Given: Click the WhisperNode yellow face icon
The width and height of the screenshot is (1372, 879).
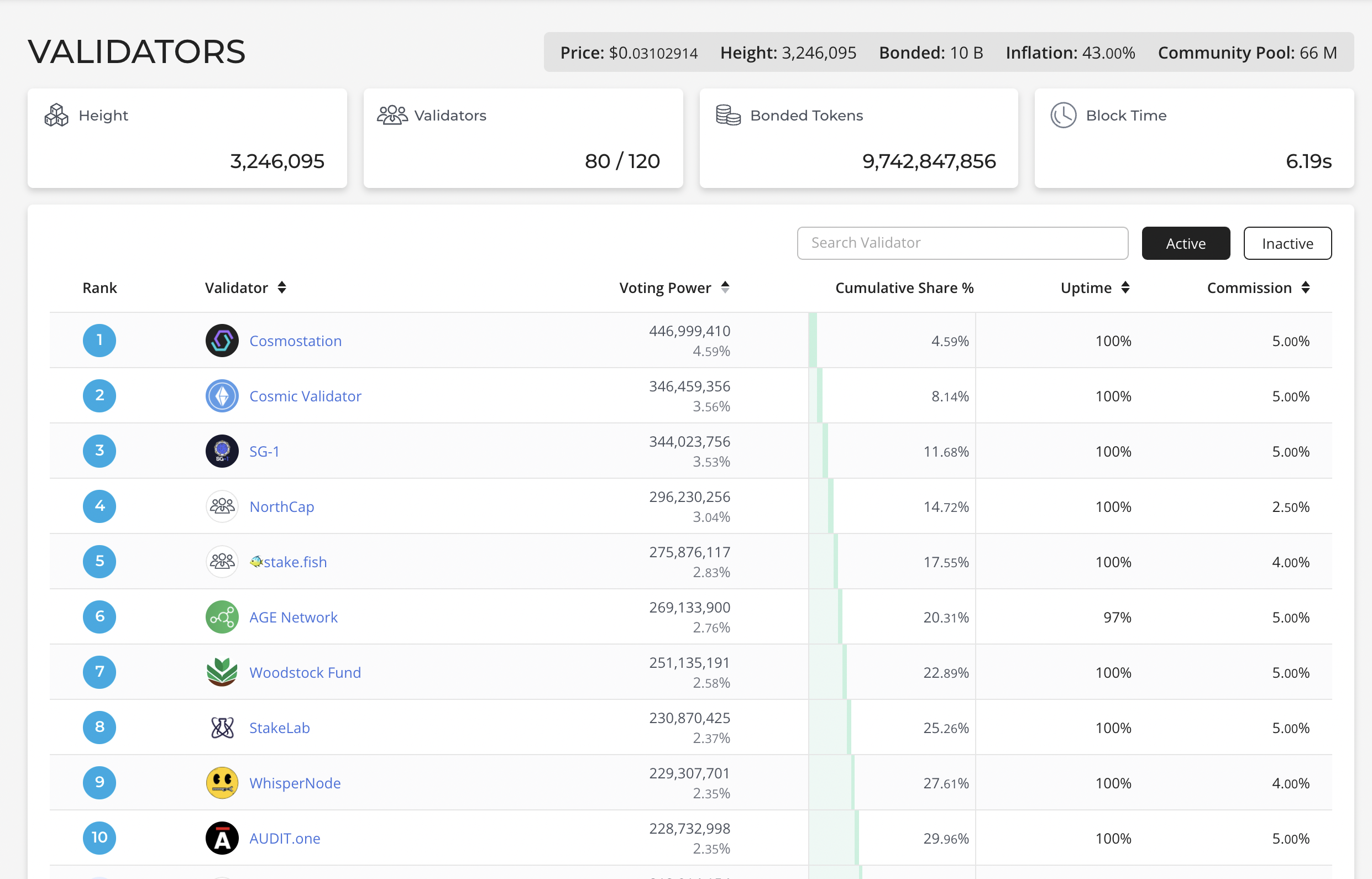Looking at the screenshot, I should click(222, 783).
